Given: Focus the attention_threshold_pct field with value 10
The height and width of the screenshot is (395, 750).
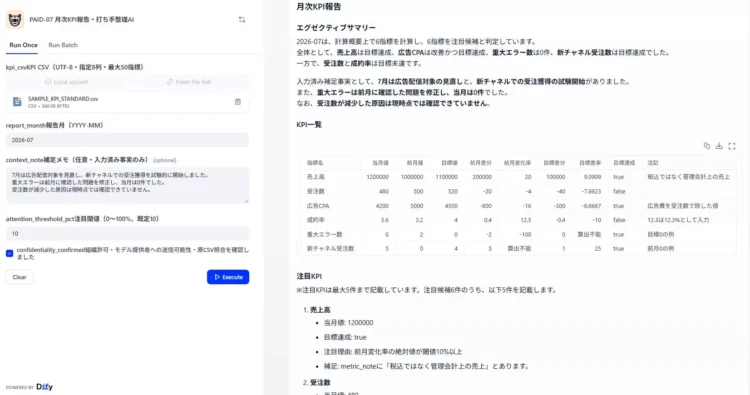Looking at the screenshot, I should (x=127, y=233).
